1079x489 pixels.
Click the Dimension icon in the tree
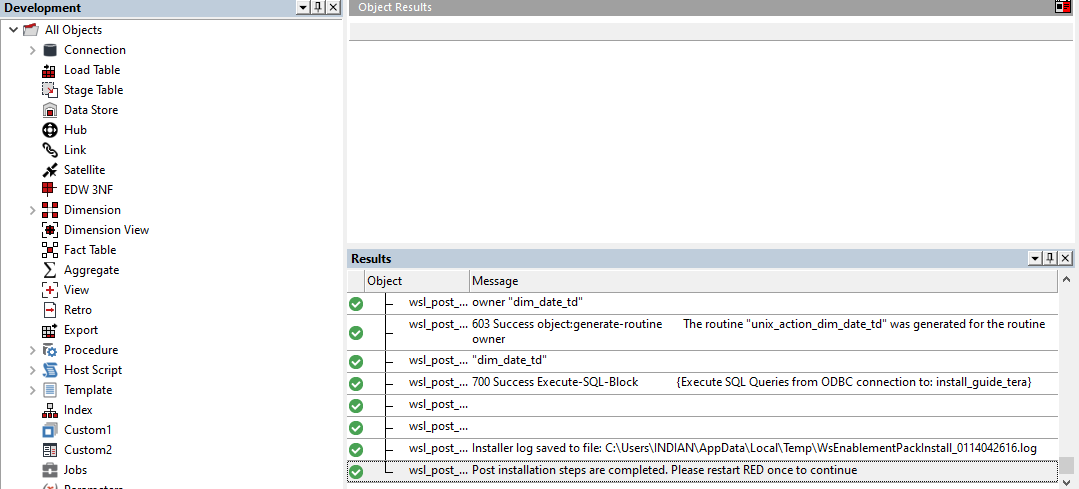(x=50, y=210)
